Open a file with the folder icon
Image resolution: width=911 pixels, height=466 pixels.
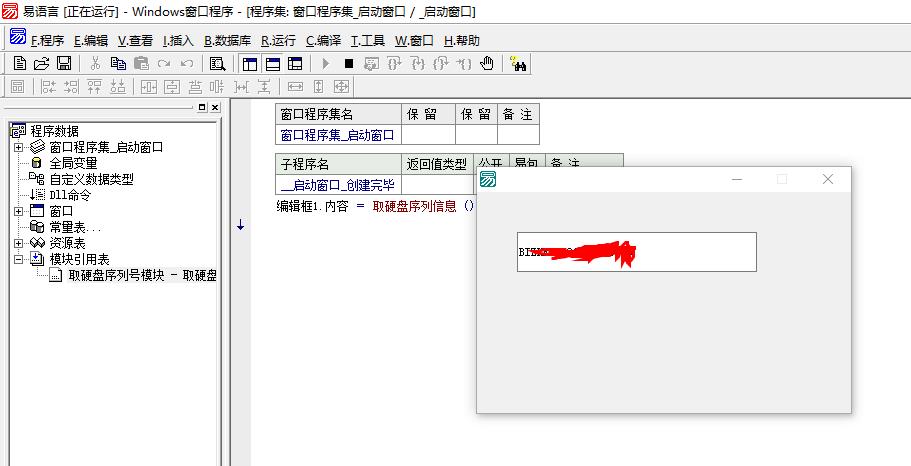pos(41,63)
